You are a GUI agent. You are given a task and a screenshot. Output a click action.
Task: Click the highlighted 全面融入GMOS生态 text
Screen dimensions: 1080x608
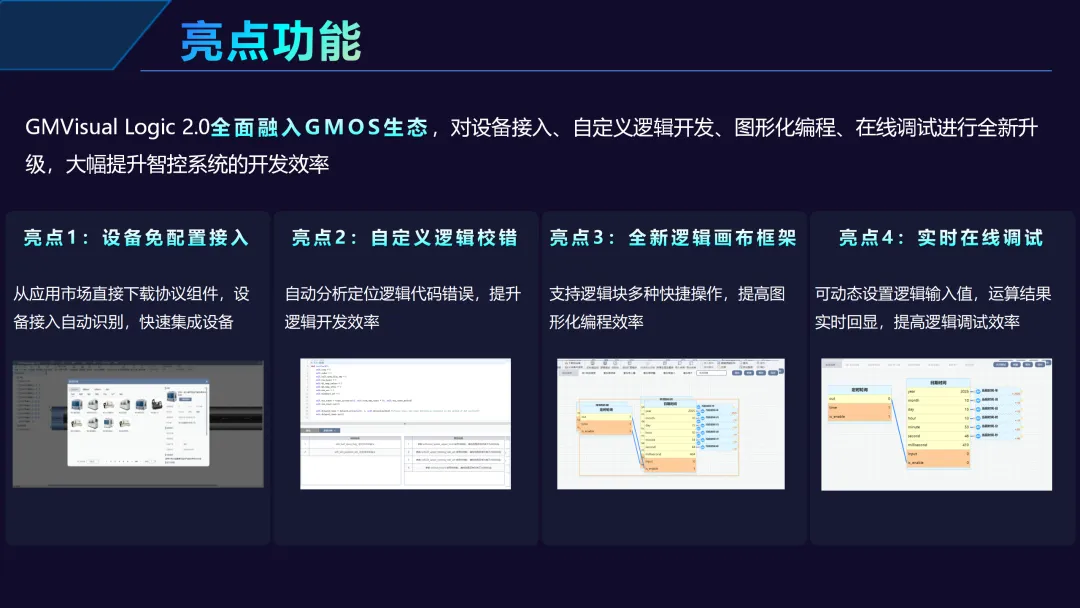tap(319, 128)
